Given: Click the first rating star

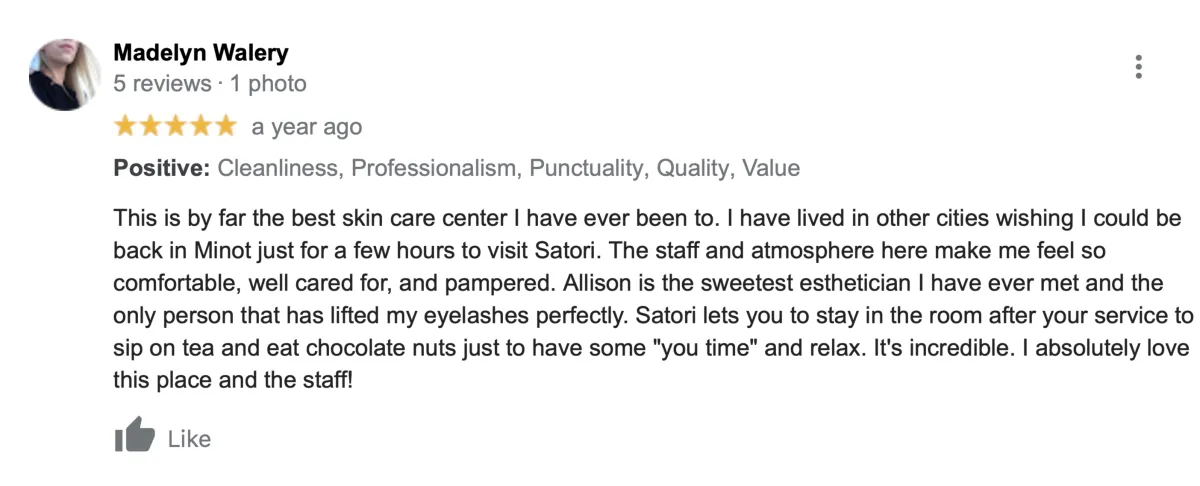Looking at the screenshot, I should pos(126,126).
